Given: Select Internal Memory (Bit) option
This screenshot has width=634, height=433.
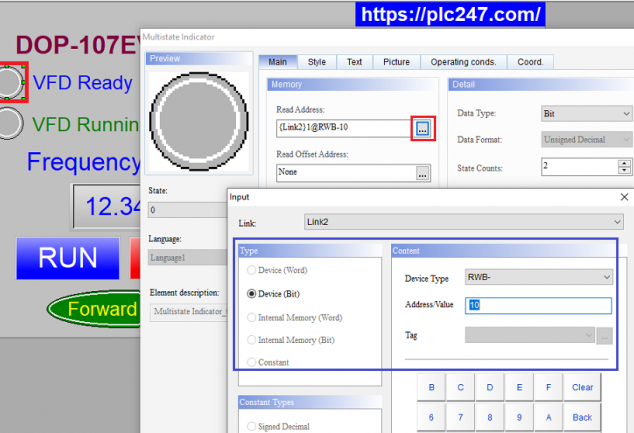Looking at the screenshot, I should click(251, 340).
